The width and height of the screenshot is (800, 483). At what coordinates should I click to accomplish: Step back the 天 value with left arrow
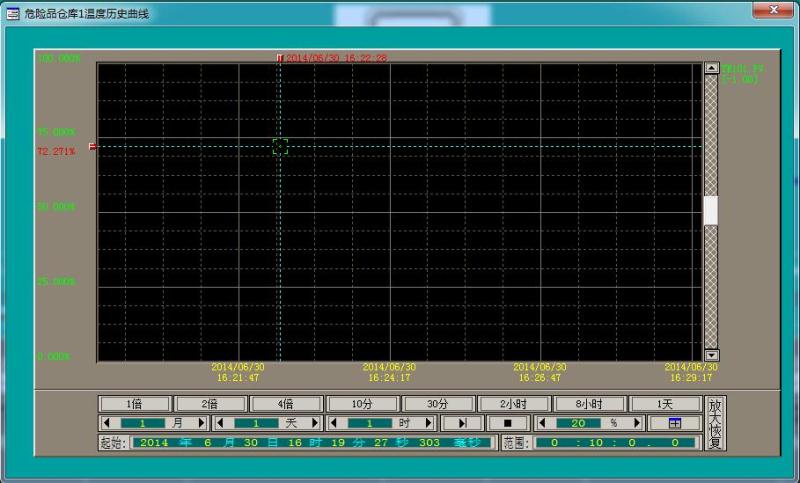tap(220, 423)
